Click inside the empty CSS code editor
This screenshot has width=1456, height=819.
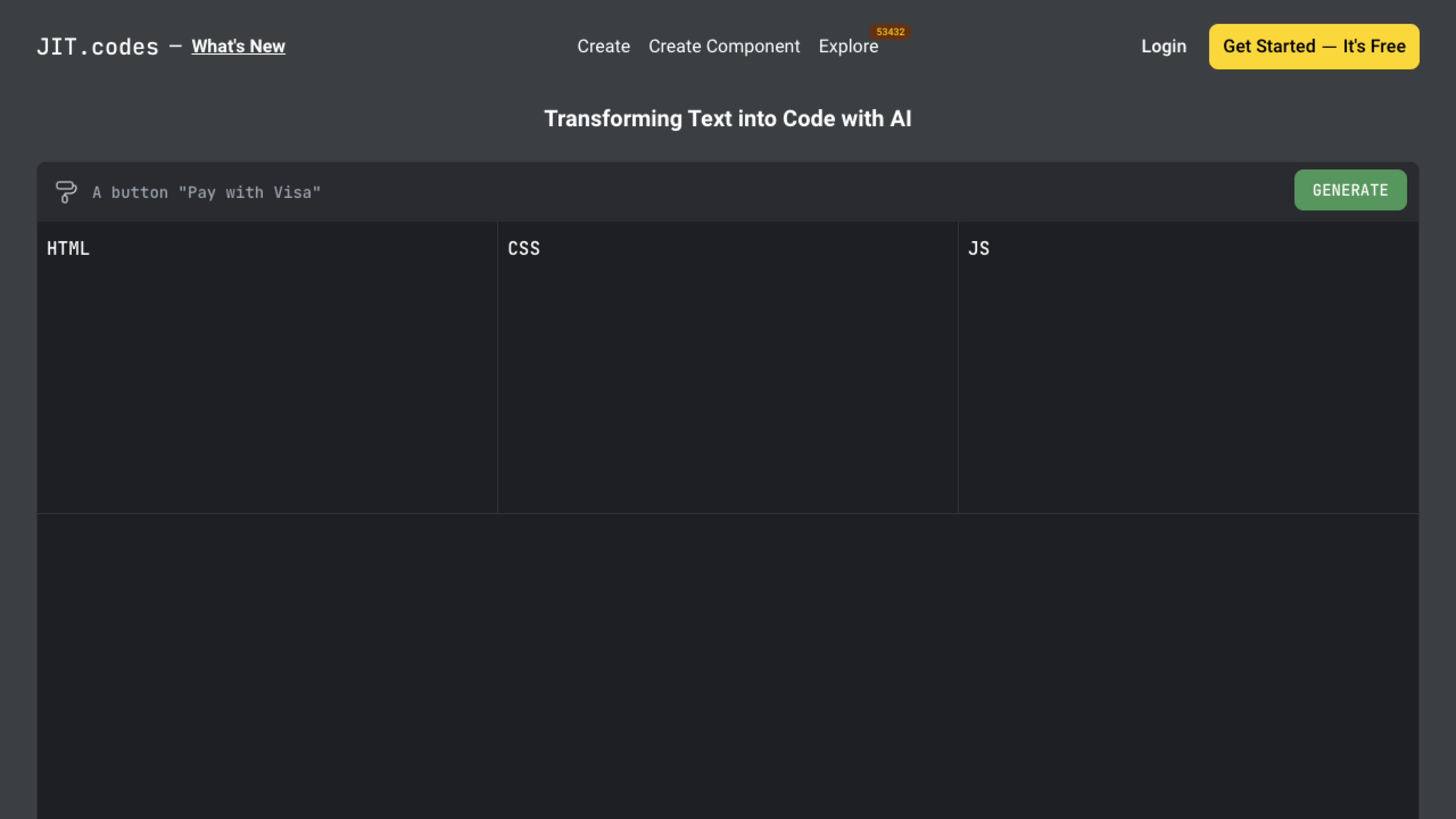tap(728, 384)
